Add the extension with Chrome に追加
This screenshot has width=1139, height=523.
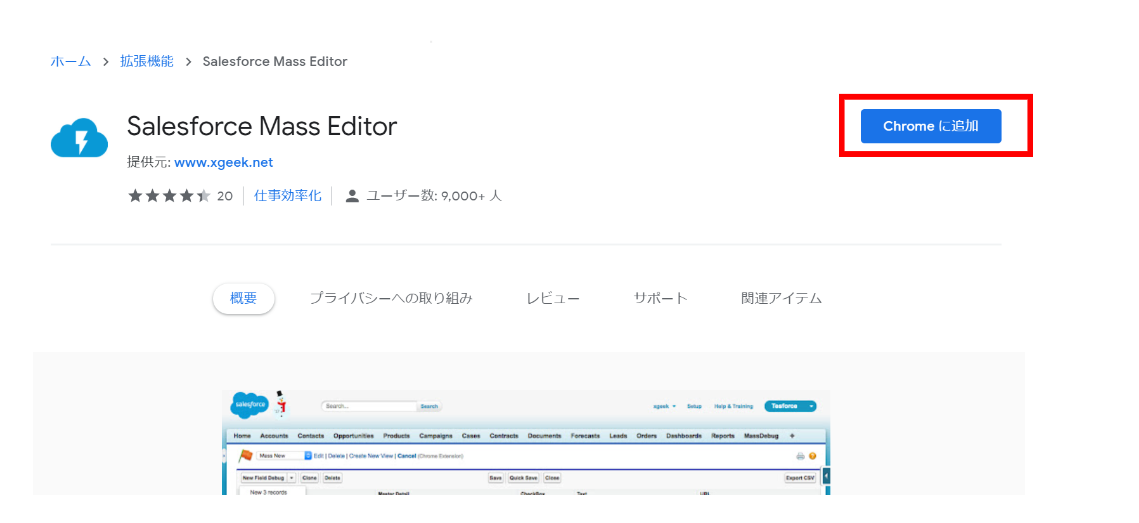[931, 126]
